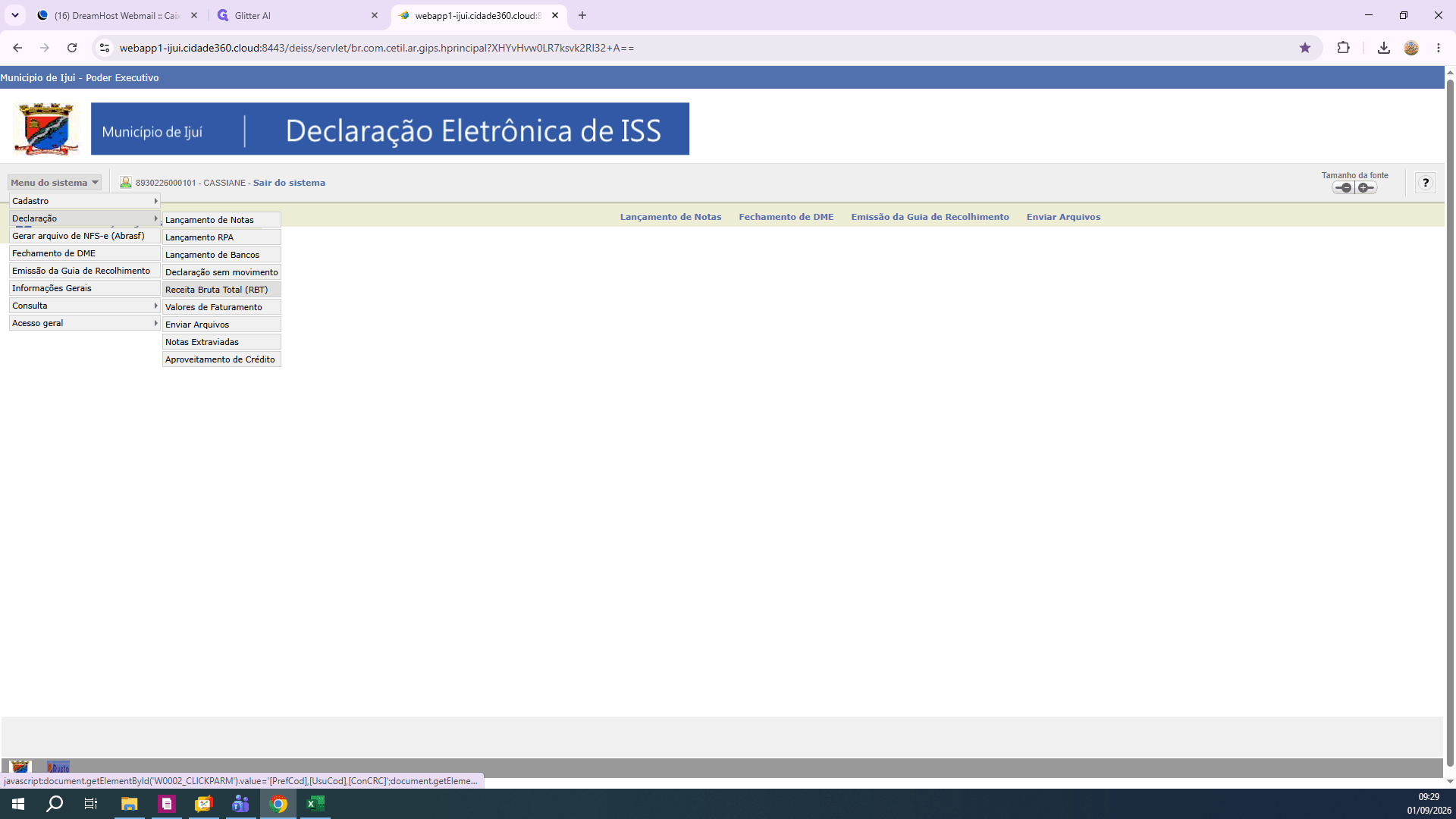This screenshot has width=1456, height=819.
Task: Select Valores de Faturamento entry
Action: coord(221,307)
